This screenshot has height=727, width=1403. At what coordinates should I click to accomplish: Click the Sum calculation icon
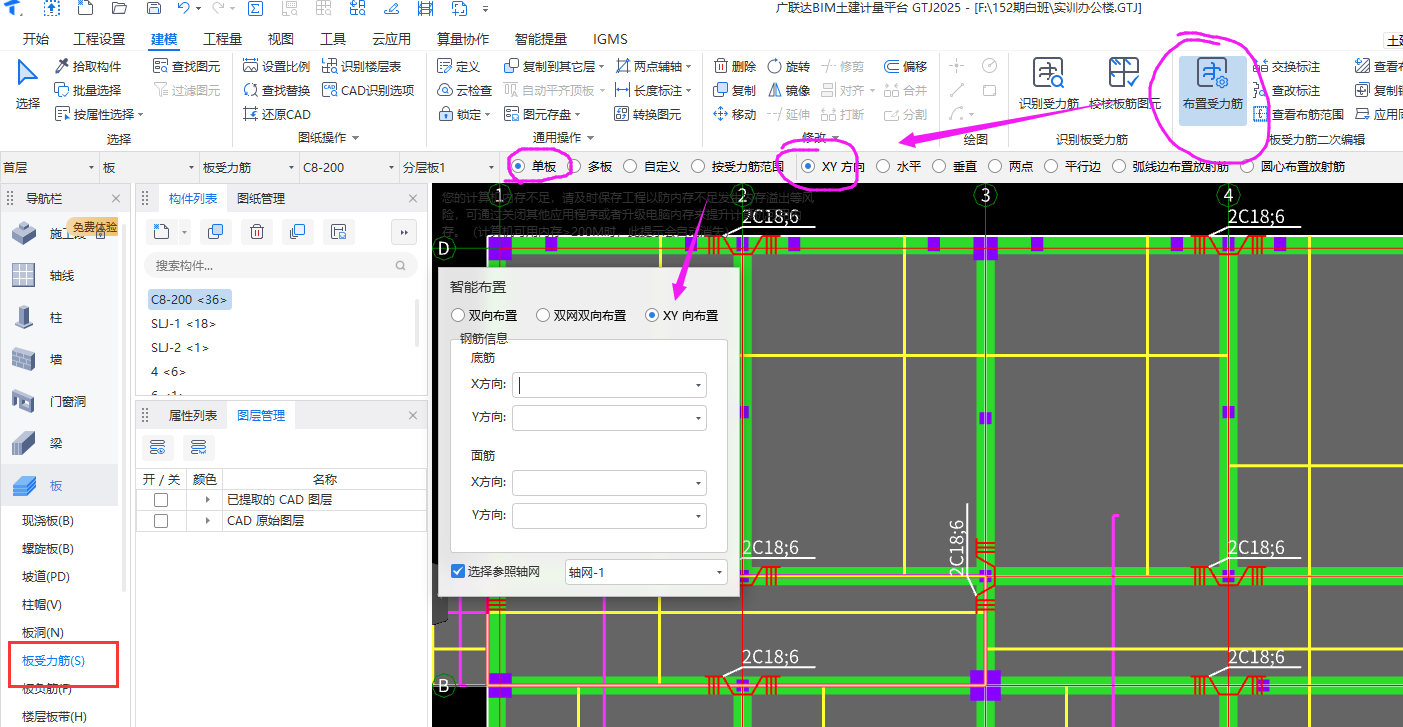pos(256,9)
